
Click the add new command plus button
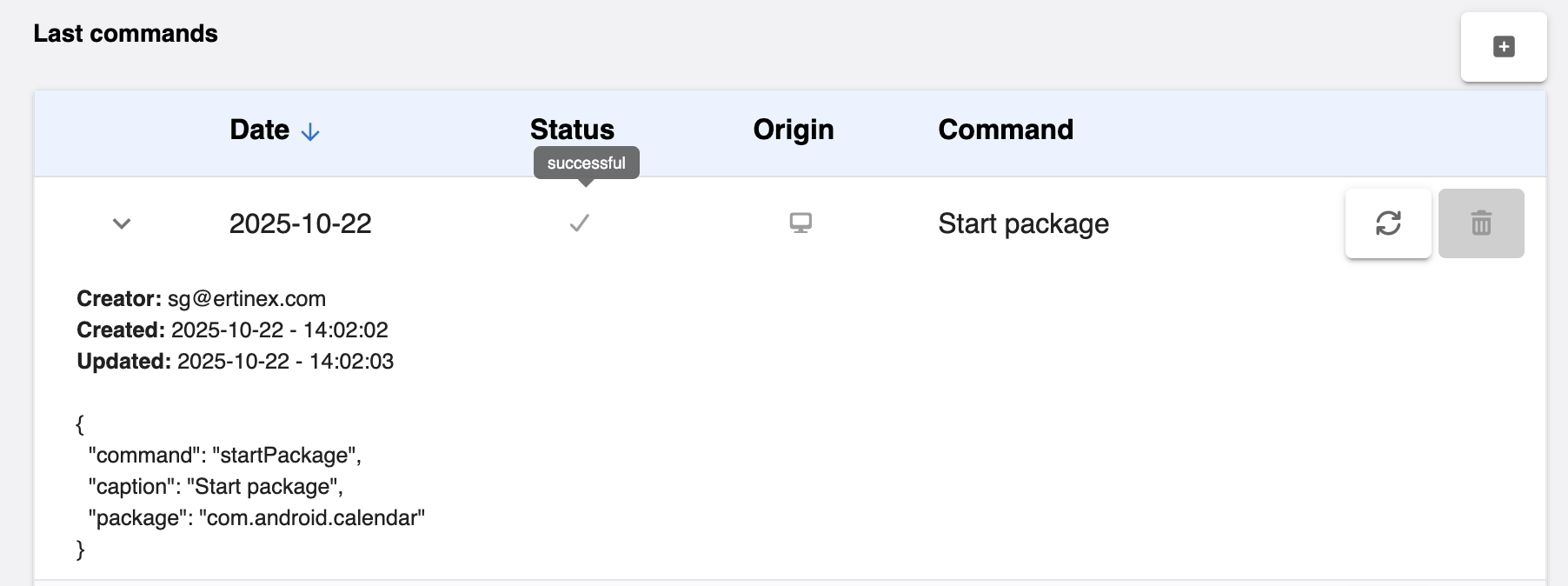click(x=1503, y=47)
